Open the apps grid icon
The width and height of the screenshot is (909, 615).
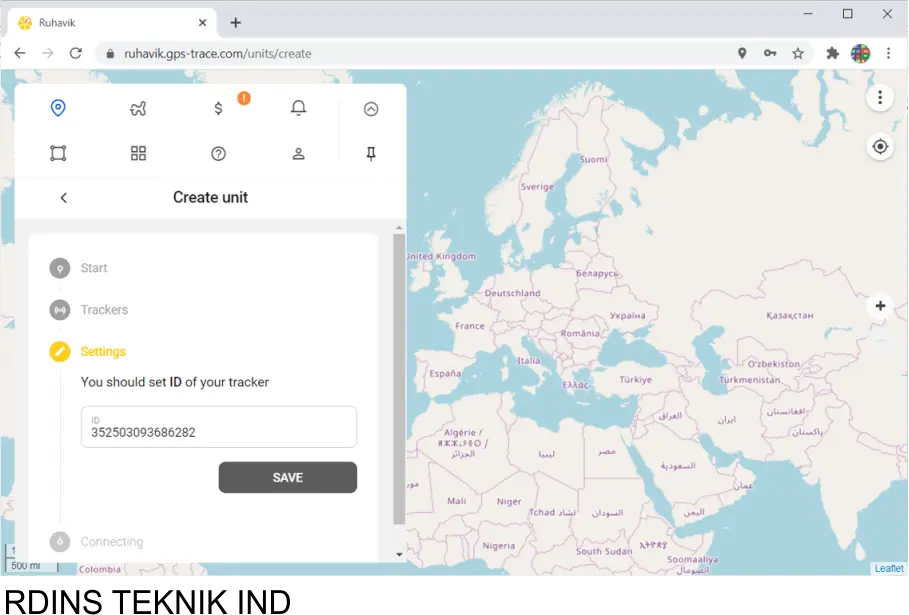(138, 153)
